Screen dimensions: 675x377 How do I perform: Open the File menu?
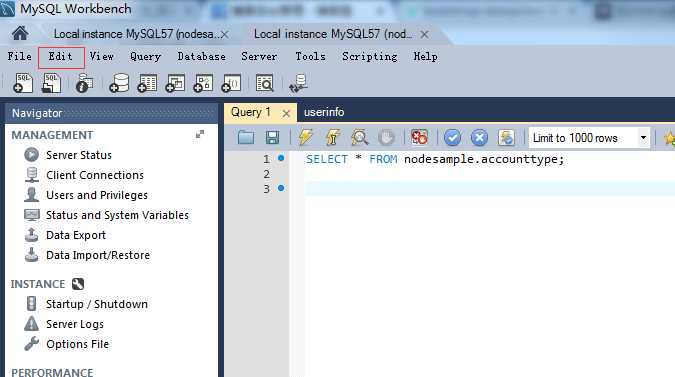click(19, 56)
